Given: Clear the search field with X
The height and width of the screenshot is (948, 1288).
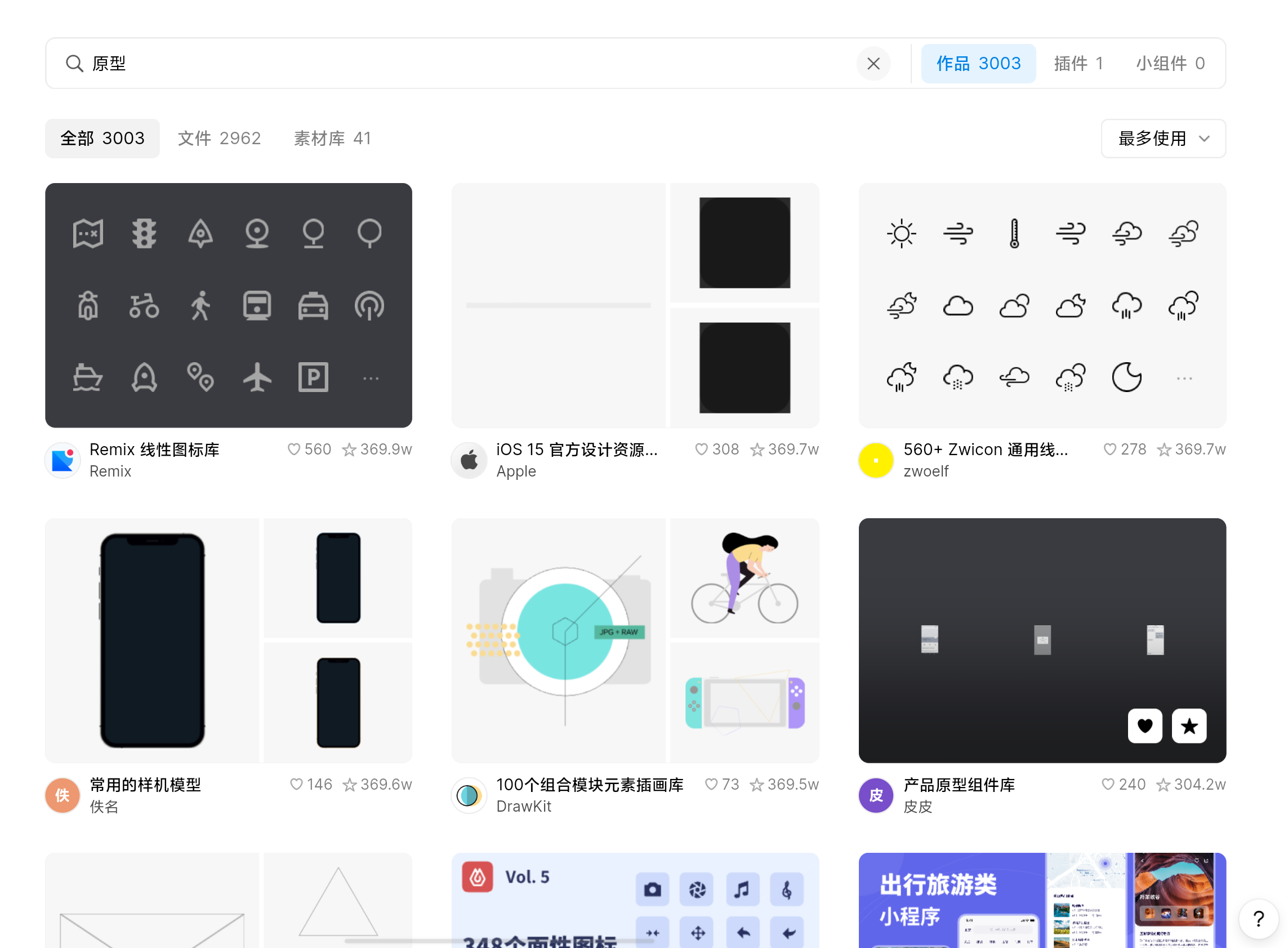Looking at the screenshot, I should click(x=873, y=64).
